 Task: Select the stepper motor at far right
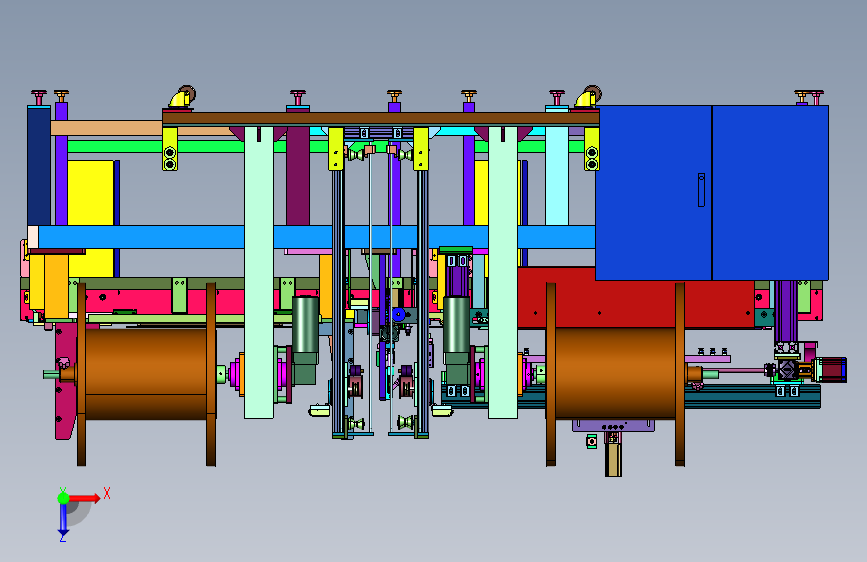tap(831, 370)
